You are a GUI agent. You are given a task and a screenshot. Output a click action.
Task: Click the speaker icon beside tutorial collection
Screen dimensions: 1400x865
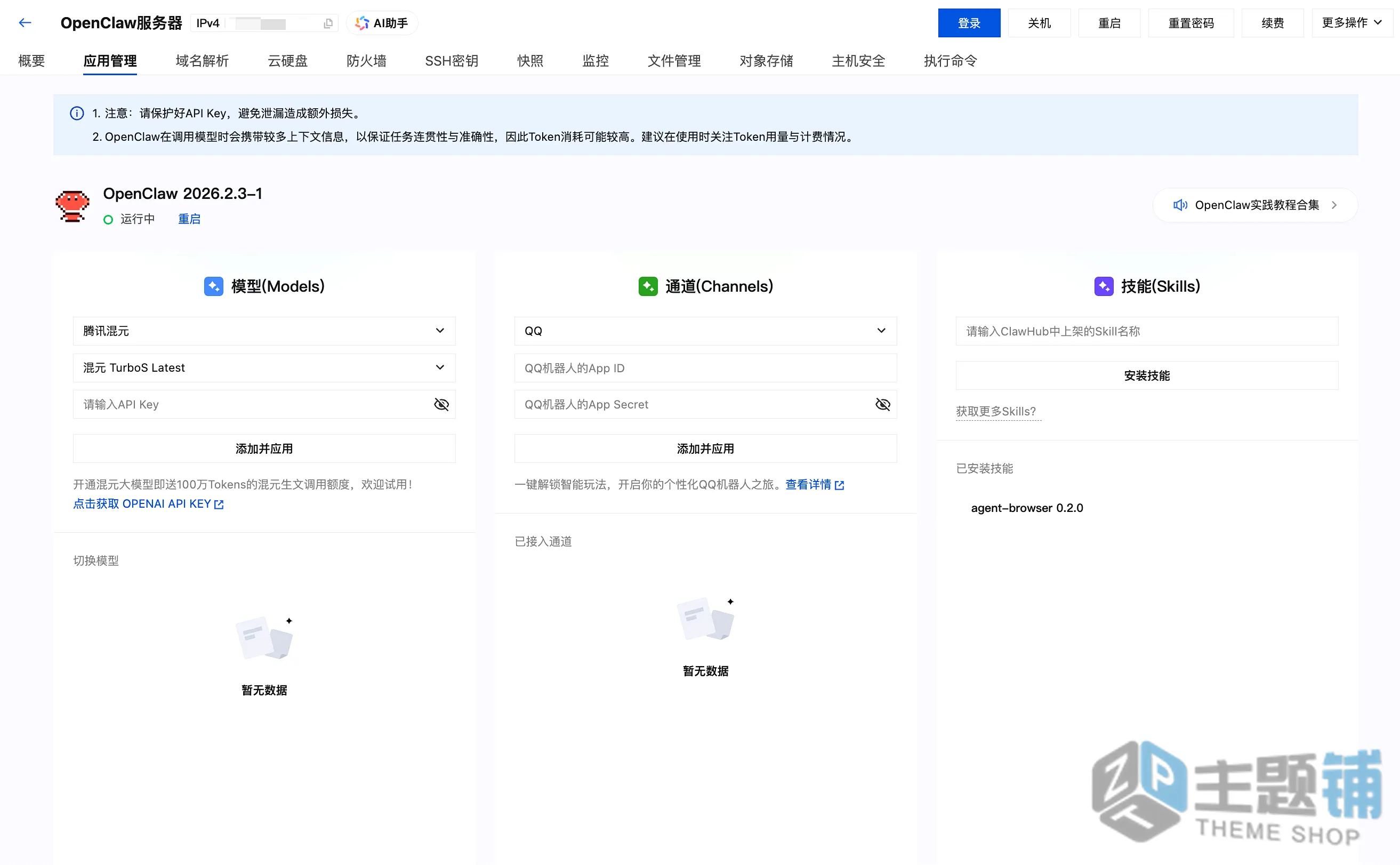pyautogui.click(x=1180, y=205)
